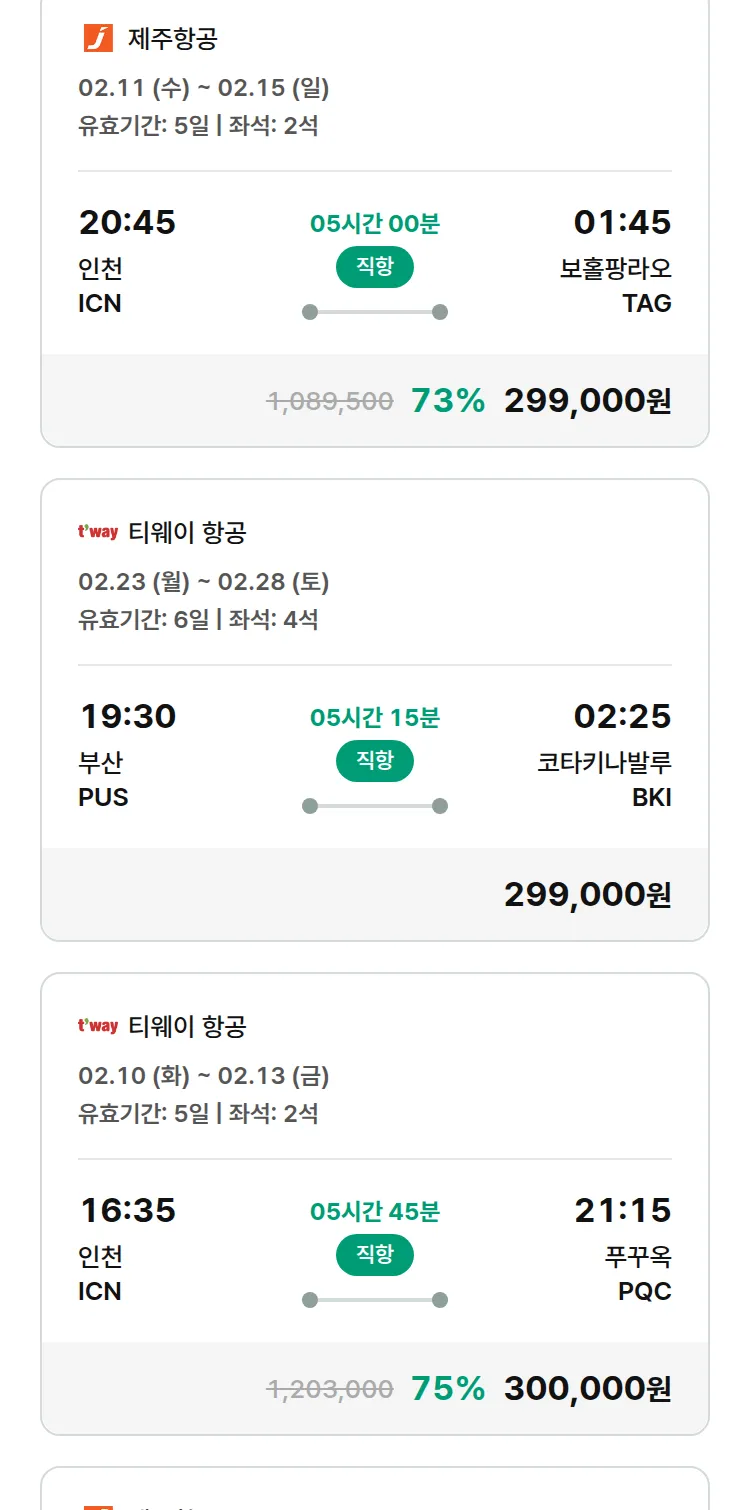
Task: Click the 직항 badge on Tagbilaran flight
Action: tap(374, 267)
